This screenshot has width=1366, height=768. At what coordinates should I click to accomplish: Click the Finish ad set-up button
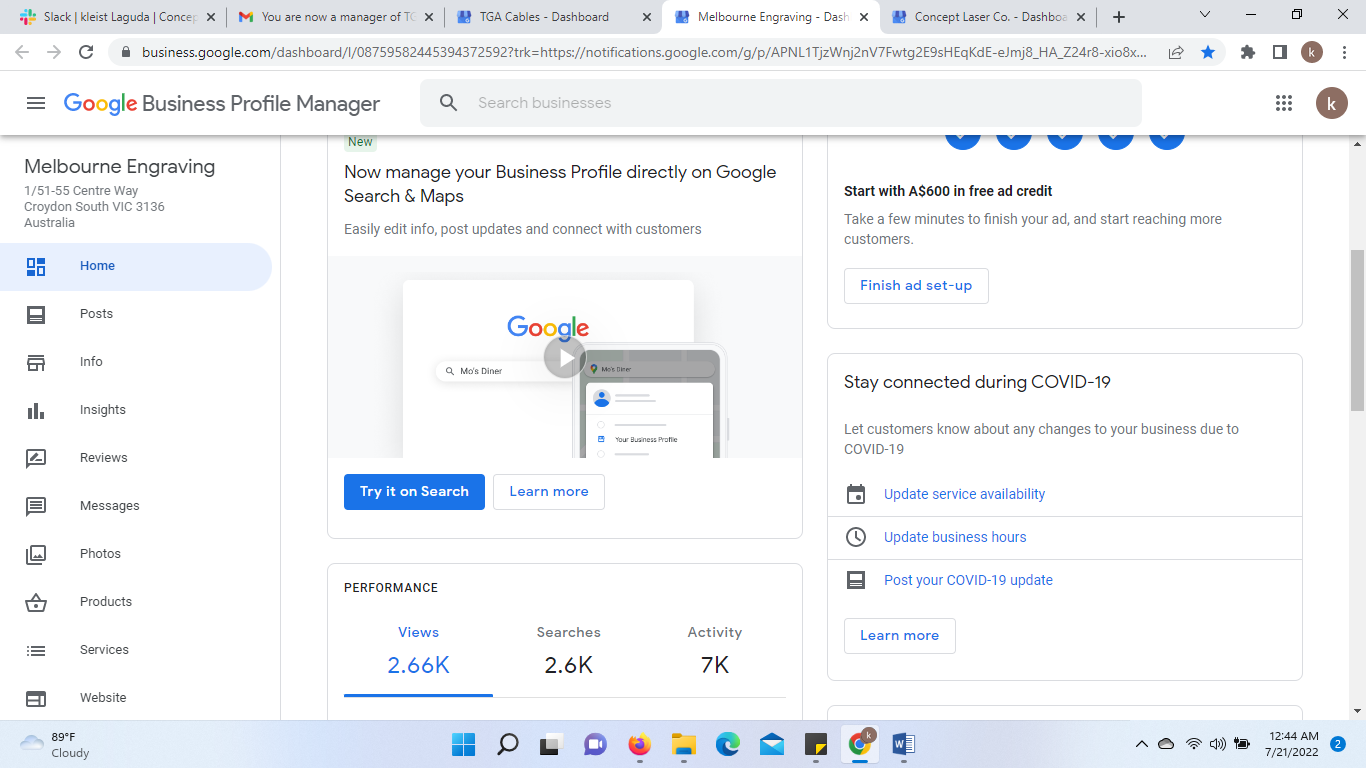pyautogui.click(x=916, y=286)
